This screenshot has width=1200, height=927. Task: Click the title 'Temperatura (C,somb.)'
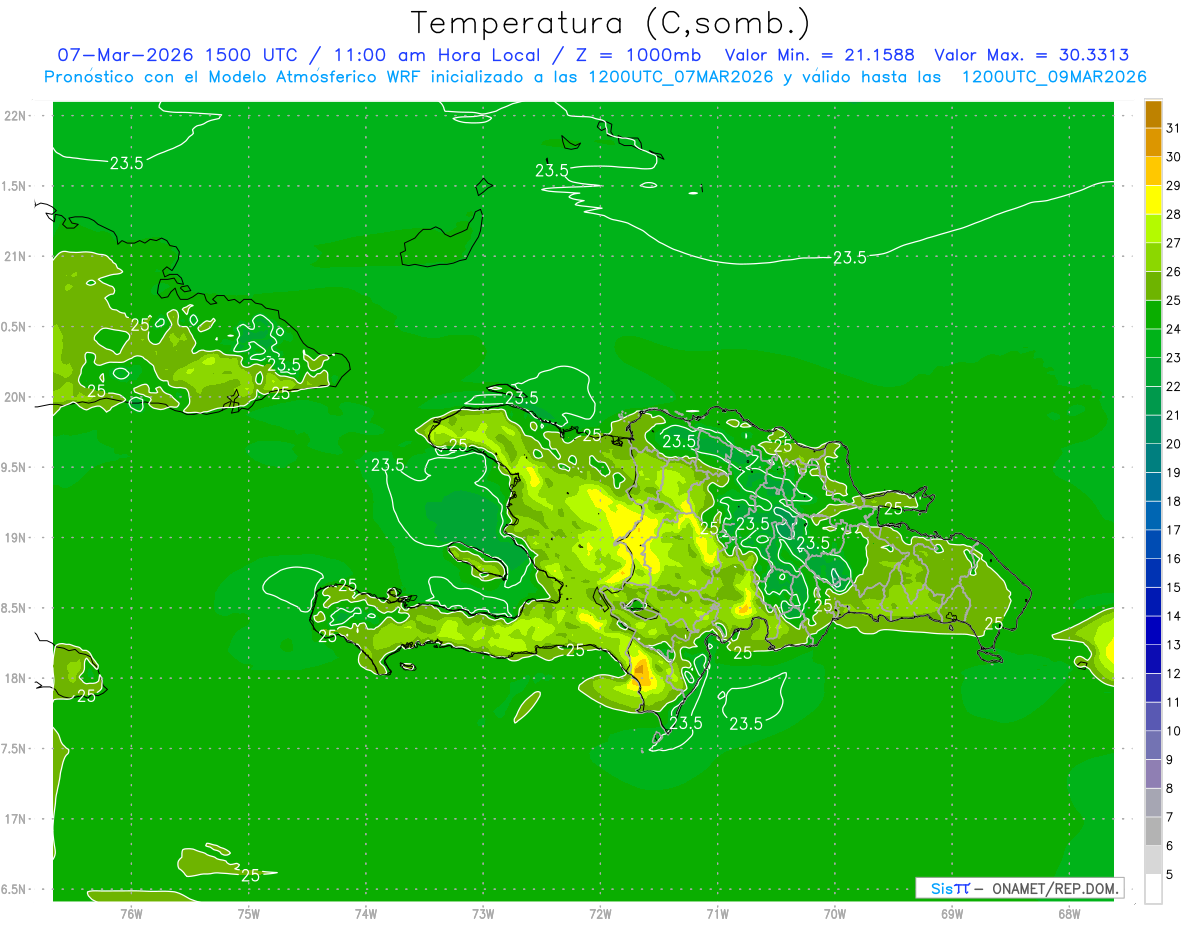tap(611, 22)
